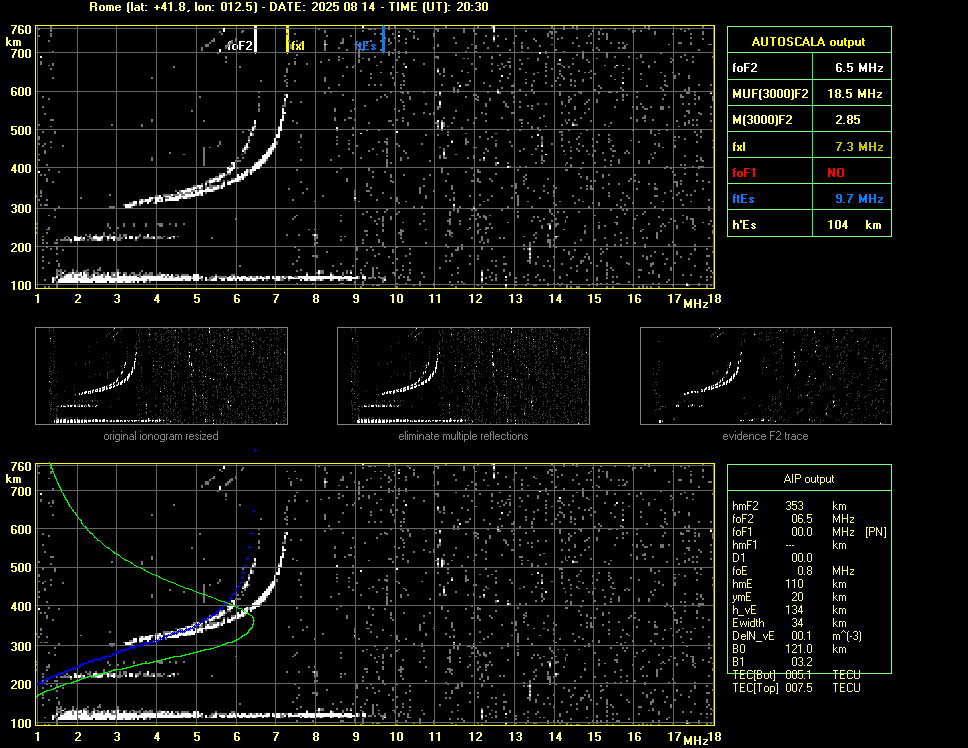Click the MUF(3000)F2 label cell
The image size is (968, 748).
(x=770, y=94)
